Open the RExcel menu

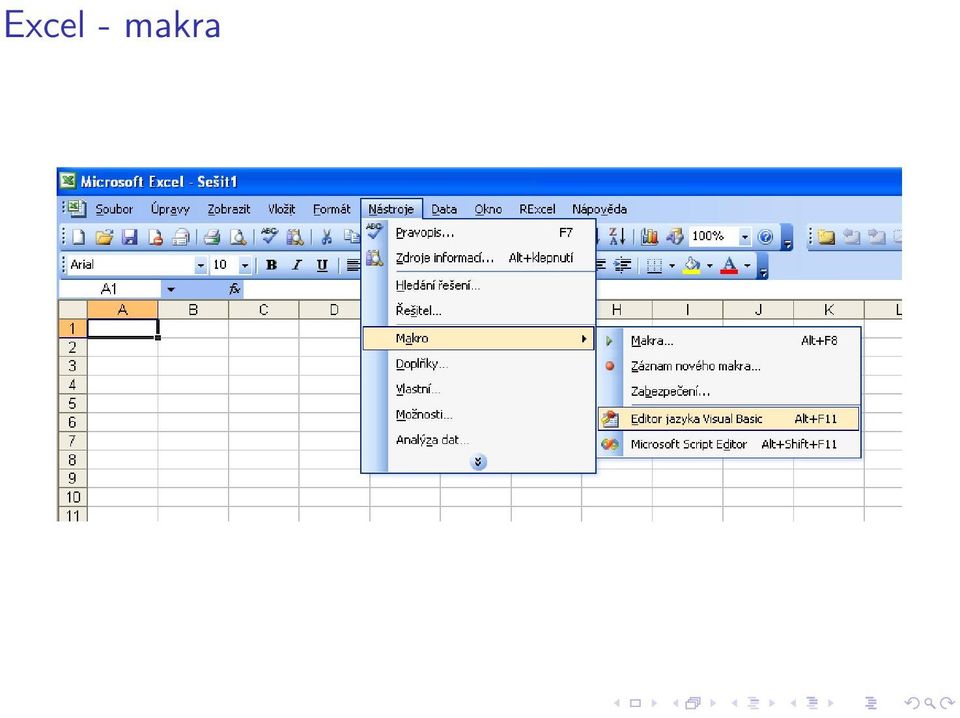point(537,209)
